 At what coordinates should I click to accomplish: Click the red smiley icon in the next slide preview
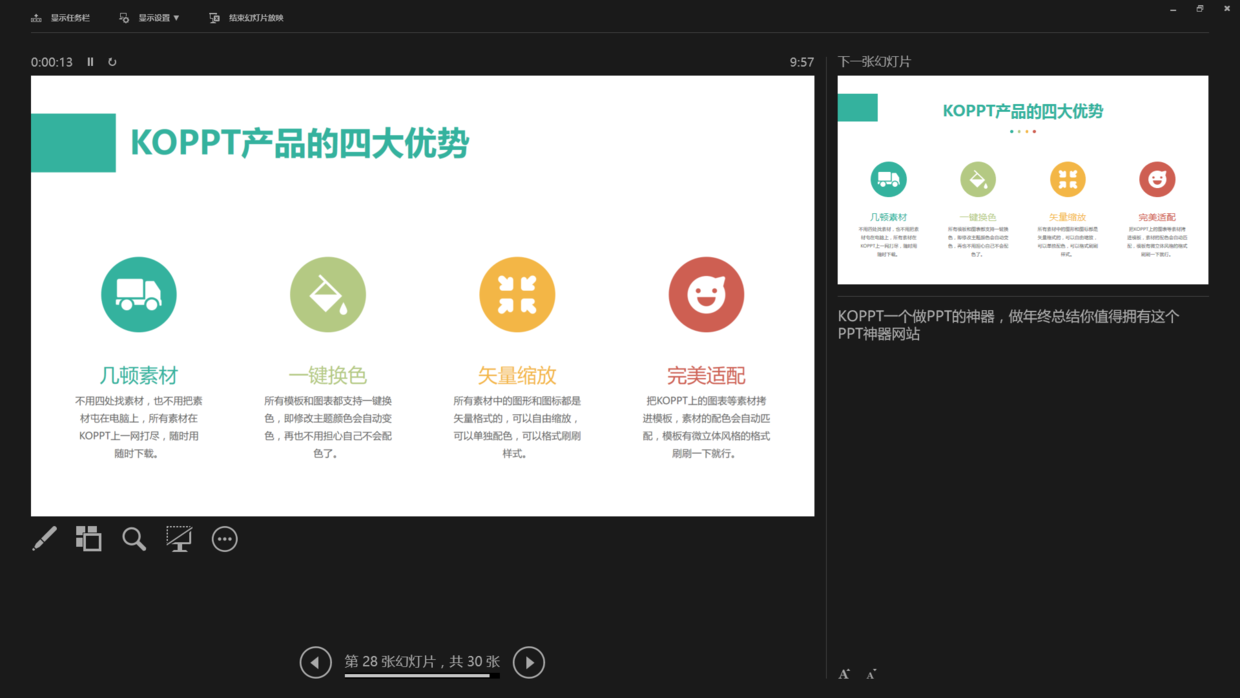point(1157,180)
